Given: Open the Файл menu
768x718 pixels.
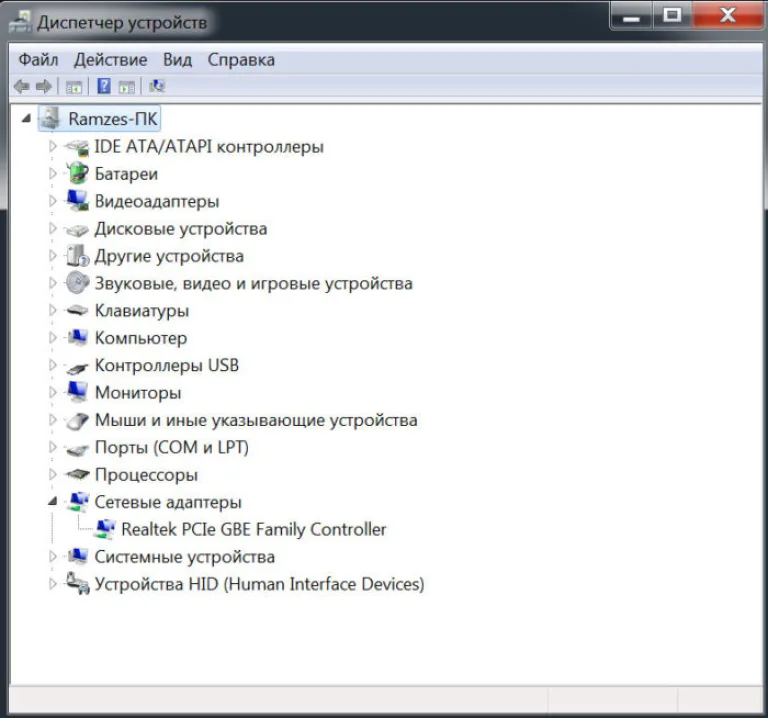Looking at the screenshot, I should click(38, 60).
